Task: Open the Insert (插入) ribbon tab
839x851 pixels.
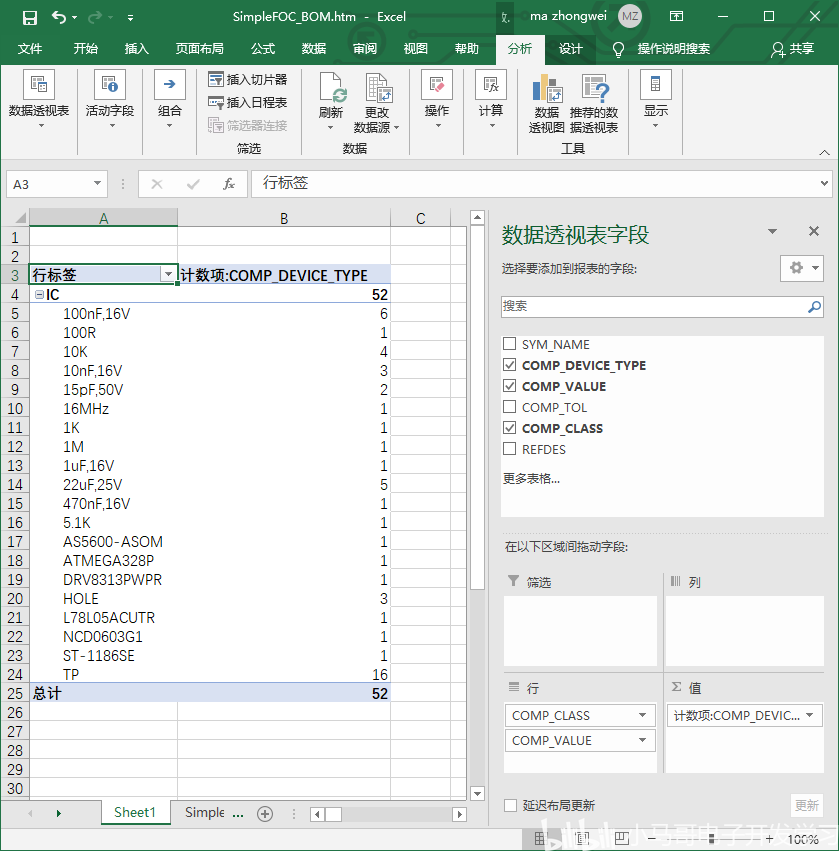Action: tap(136, 48)
